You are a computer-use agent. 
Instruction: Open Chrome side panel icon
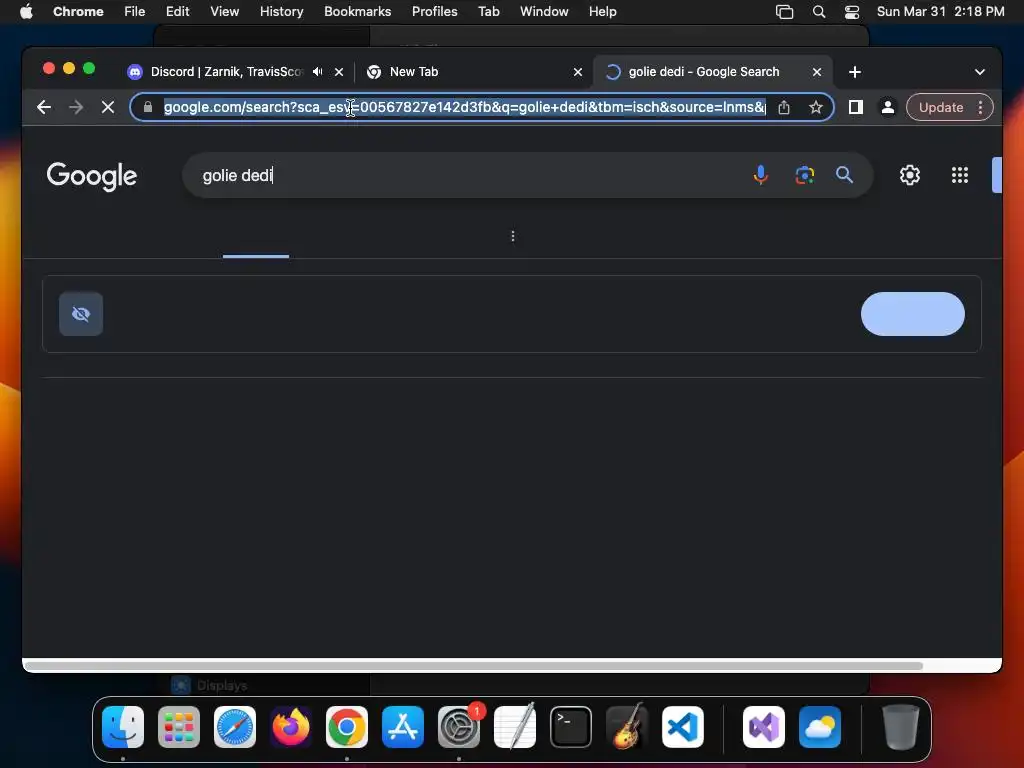click(x=856, y=107)
